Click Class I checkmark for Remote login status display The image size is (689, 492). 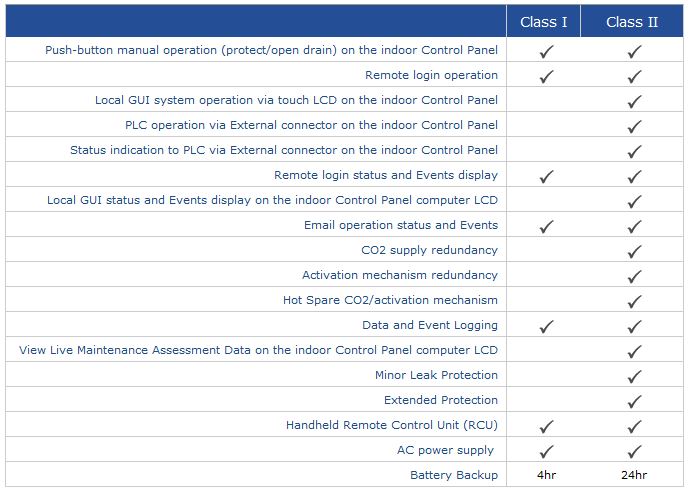(x=546, y=176)
